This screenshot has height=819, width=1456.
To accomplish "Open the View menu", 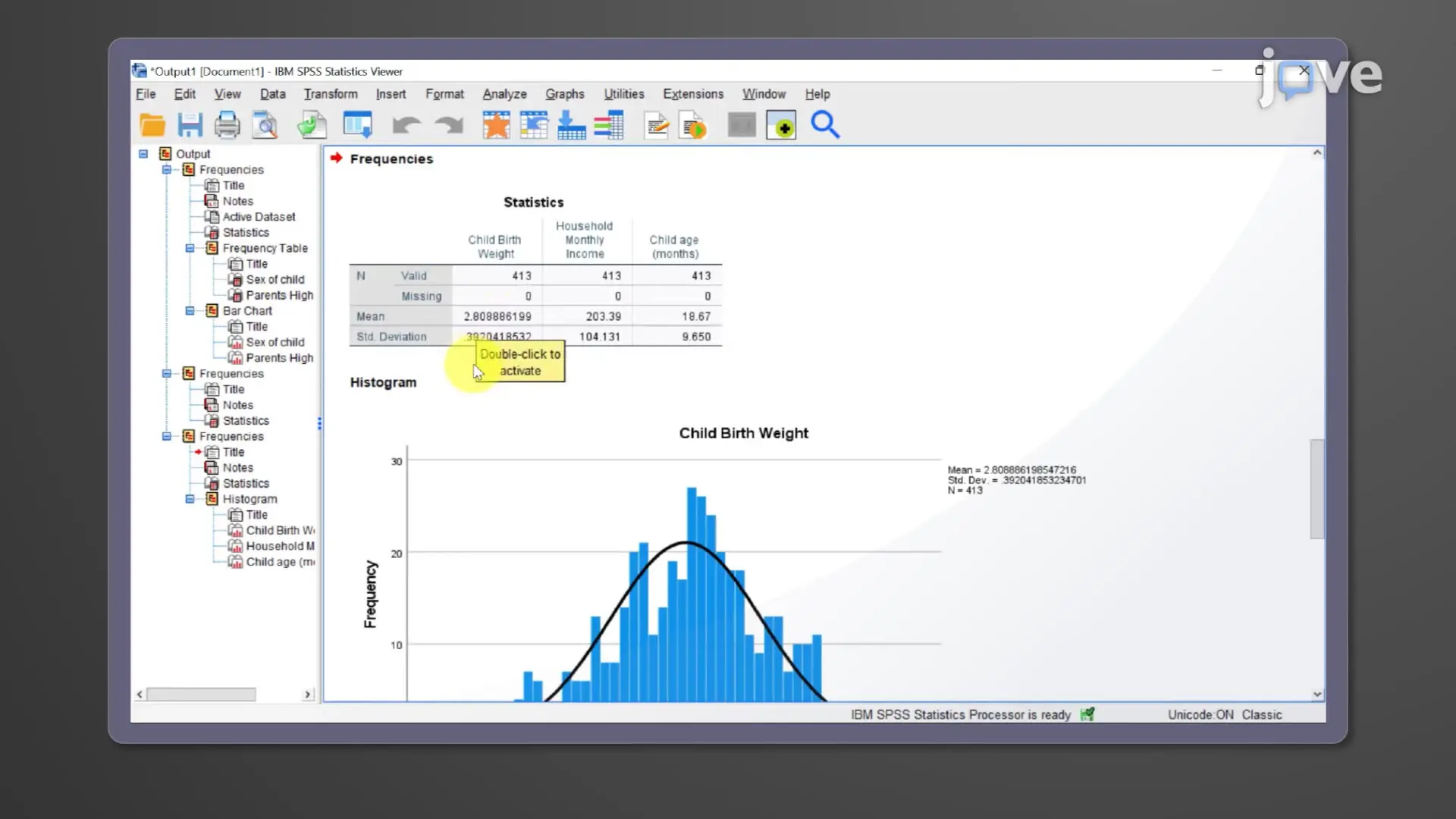I will pos(227,94).
